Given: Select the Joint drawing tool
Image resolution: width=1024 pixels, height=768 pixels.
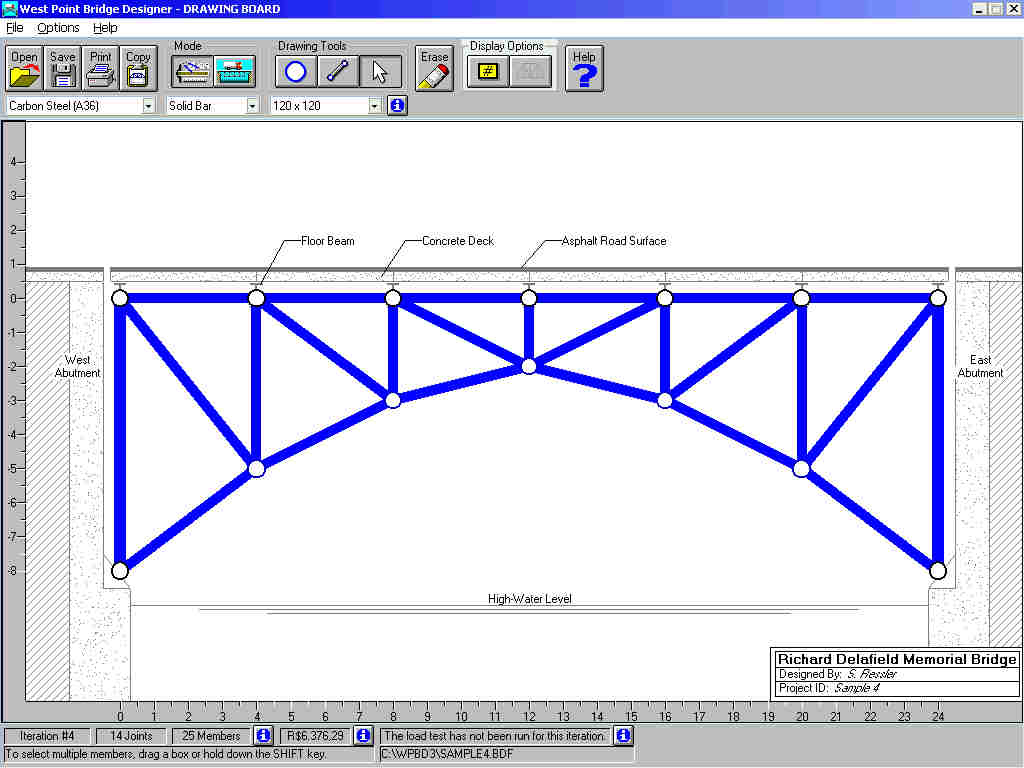Looking at the screenshot, I should (x=296, y=71).
